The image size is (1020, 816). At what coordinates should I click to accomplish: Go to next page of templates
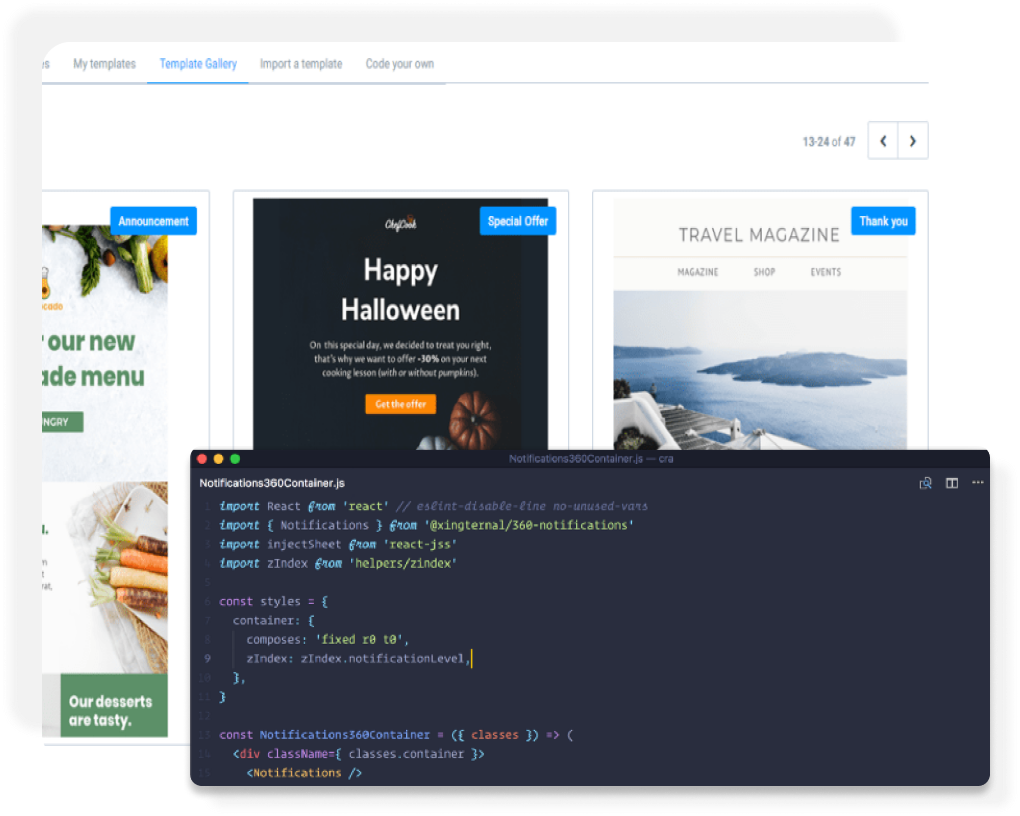pos(912,142)
